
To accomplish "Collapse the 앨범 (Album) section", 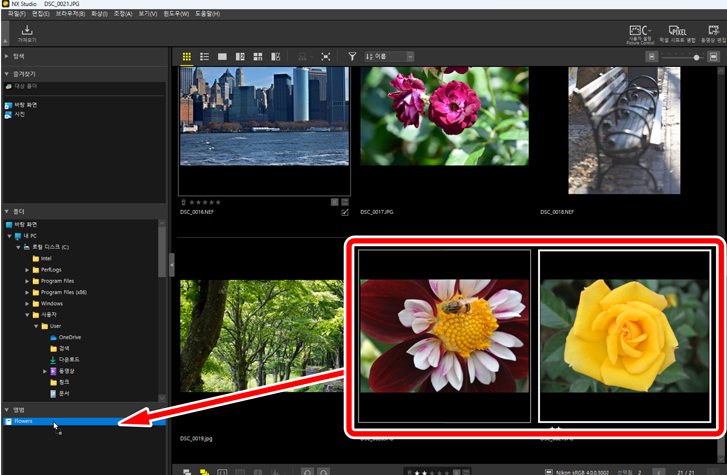I will (x=7, y=410).
